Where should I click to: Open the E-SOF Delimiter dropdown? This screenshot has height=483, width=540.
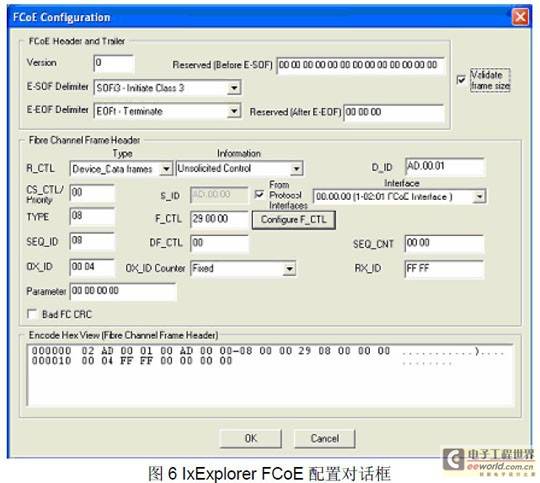(234, 88)
